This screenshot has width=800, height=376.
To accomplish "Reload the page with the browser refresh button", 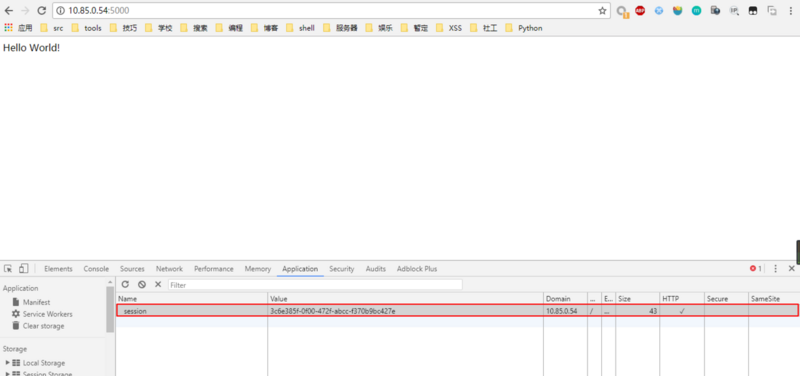I will (42, 11).
